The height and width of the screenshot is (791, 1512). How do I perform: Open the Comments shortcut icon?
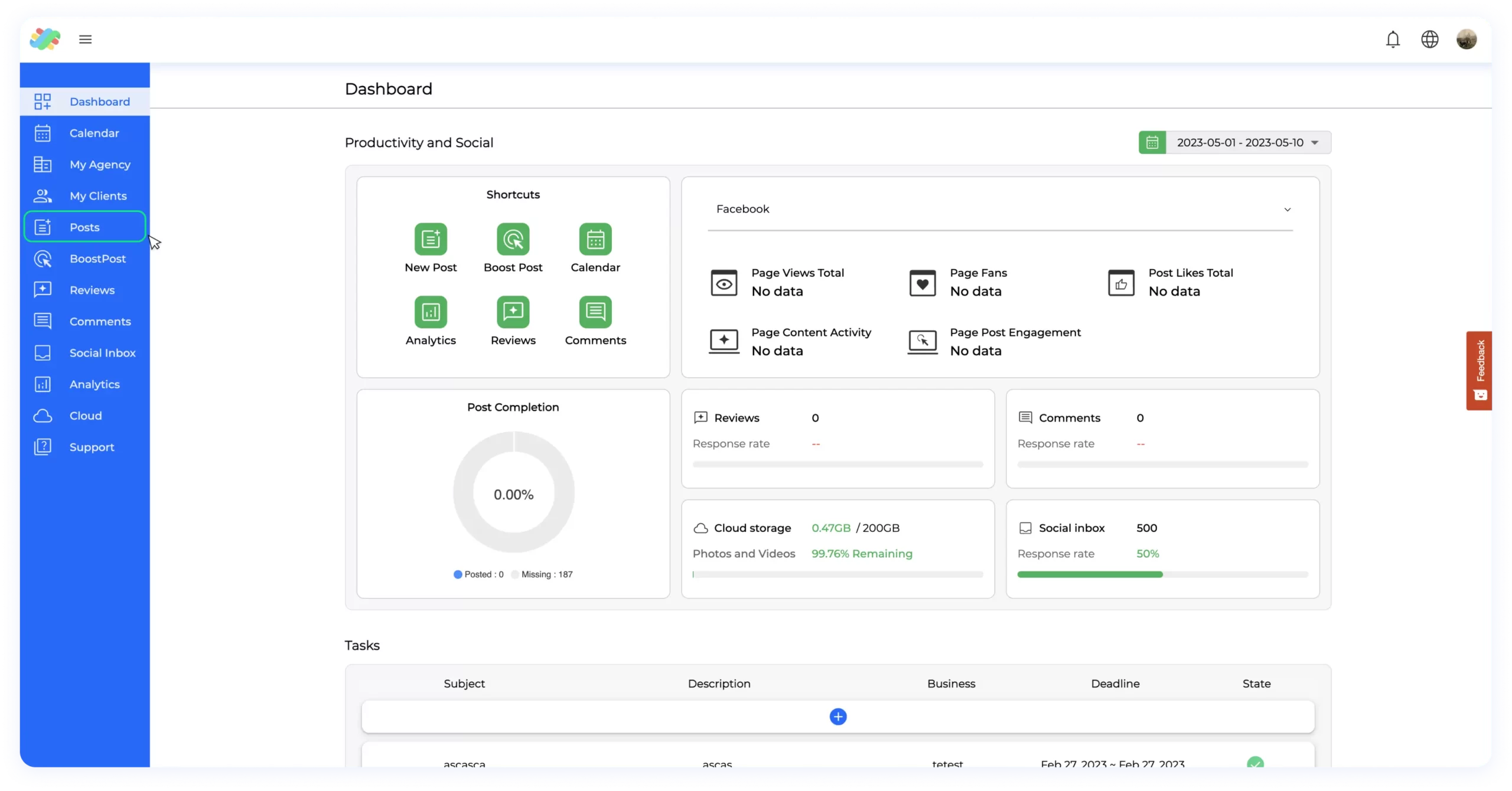coord(595,312)
